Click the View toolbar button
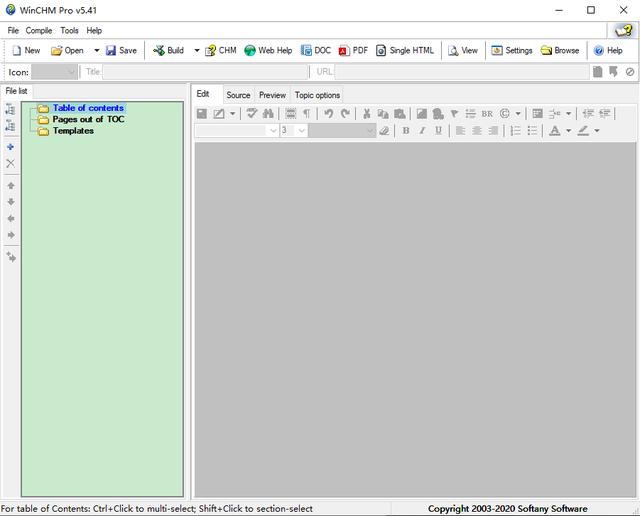Screen dimensions: 640x516 coord(463,51)
